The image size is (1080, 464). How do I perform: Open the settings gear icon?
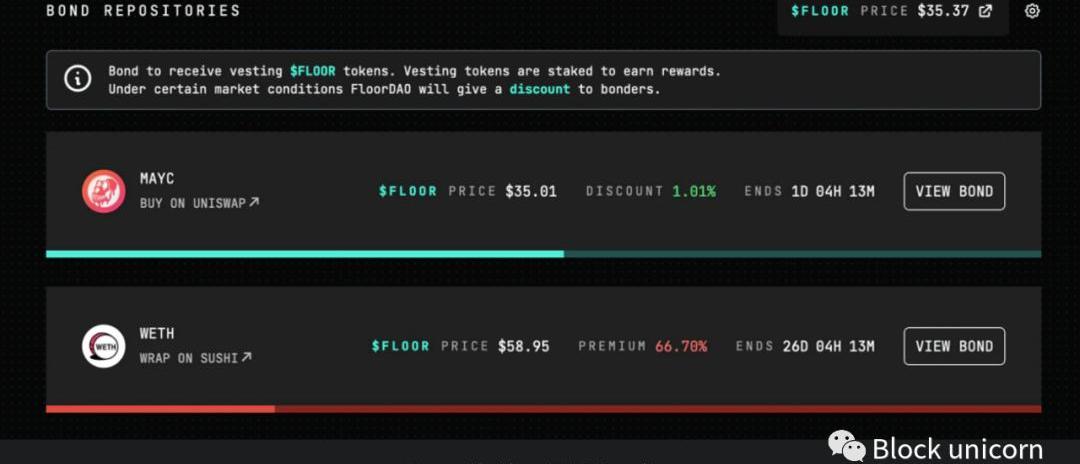[1032, 11]
